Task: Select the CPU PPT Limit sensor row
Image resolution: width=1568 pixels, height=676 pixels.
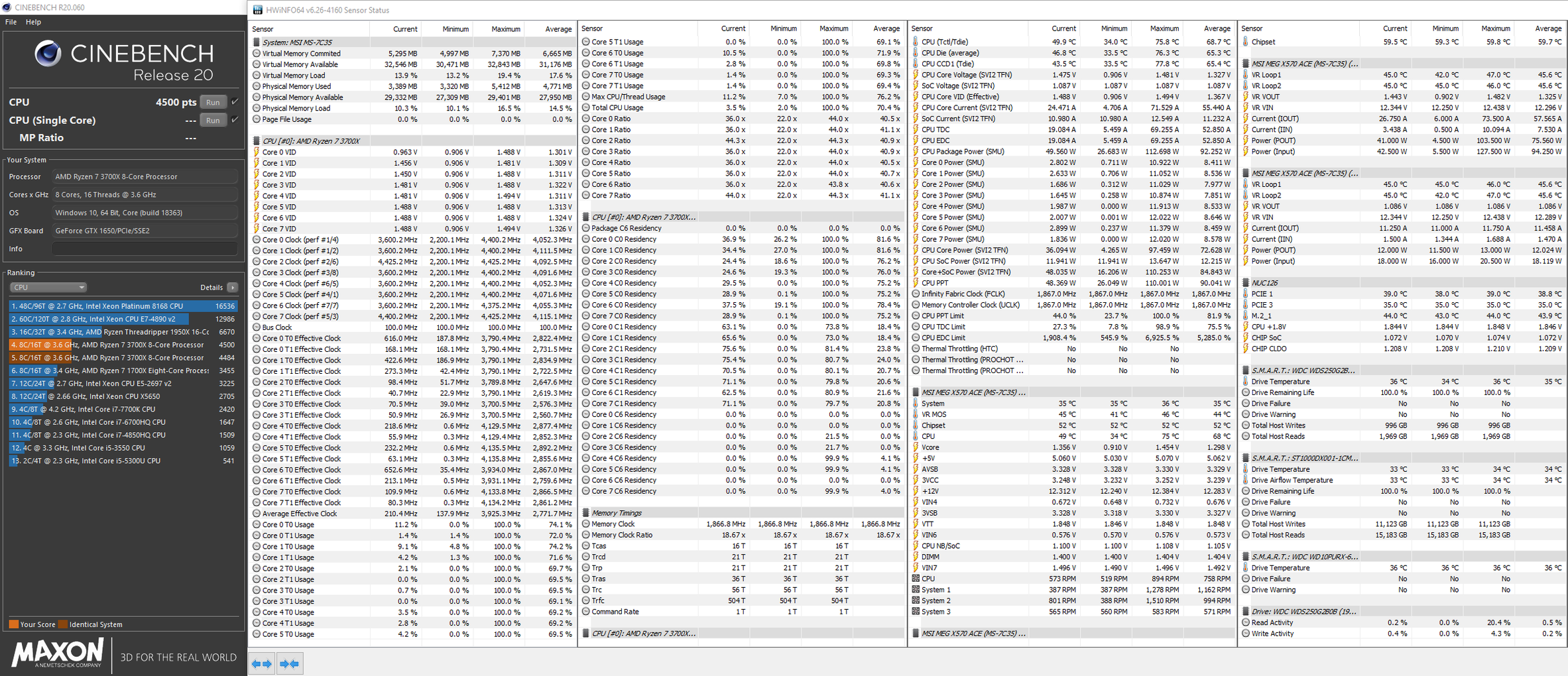Action: pyautogui.click(x=1071, y=315)
